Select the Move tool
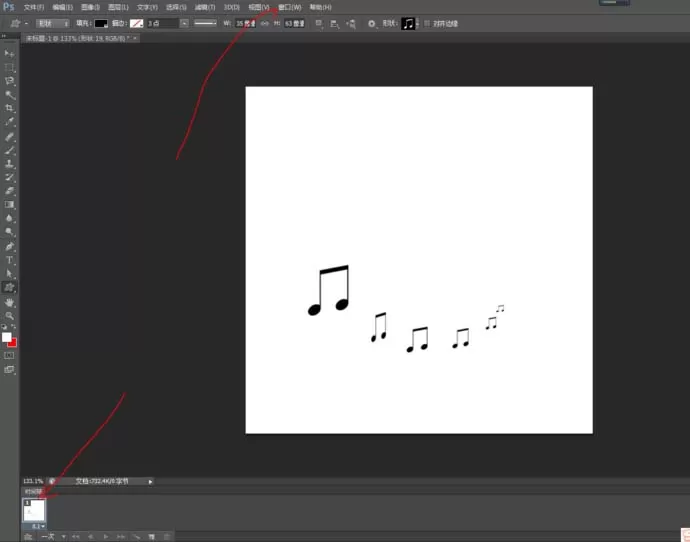 (x=9, y=54)
